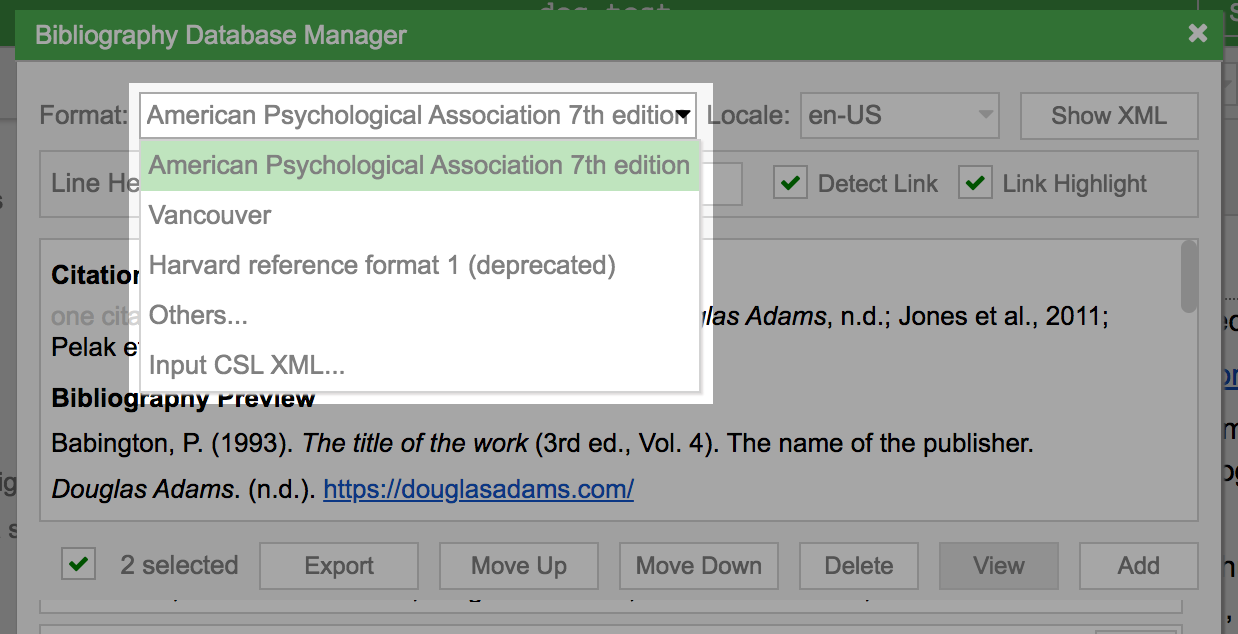Open the douglasadams.com link
This screenshot has height=634, width=1238.
click(478, 490)
